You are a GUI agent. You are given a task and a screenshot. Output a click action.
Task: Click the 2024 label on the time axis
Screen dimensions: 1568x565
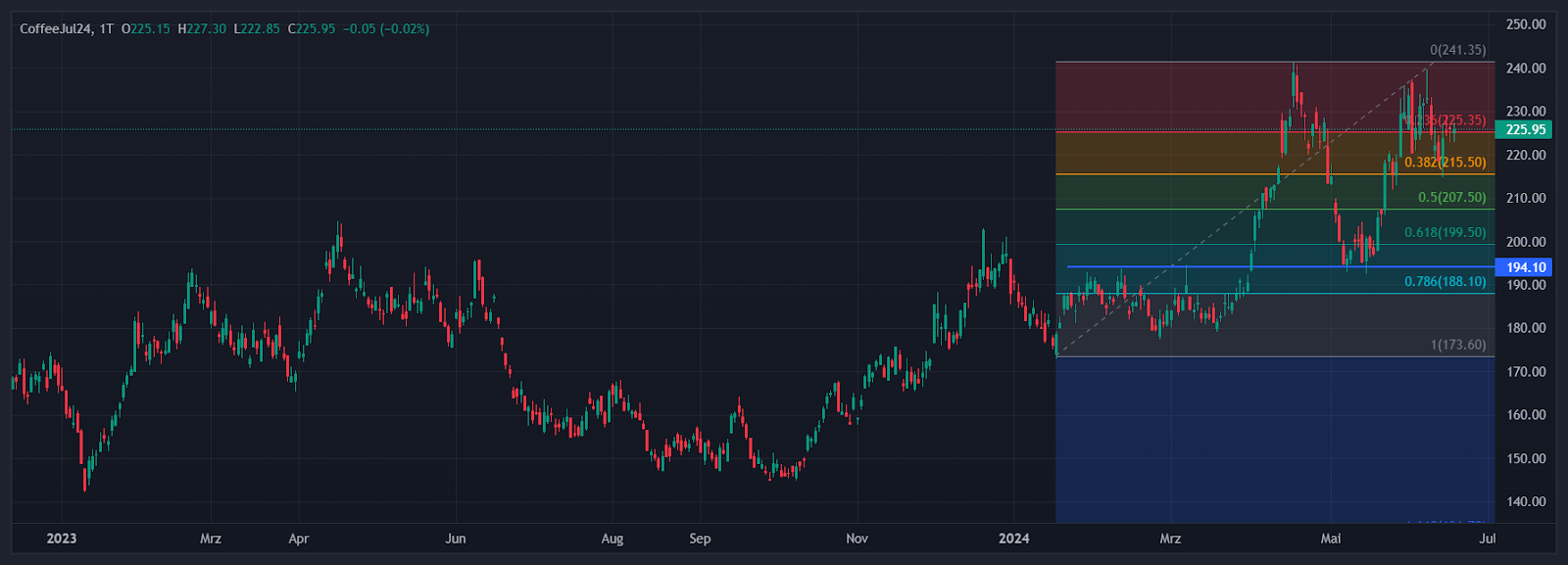point(1013,539)
